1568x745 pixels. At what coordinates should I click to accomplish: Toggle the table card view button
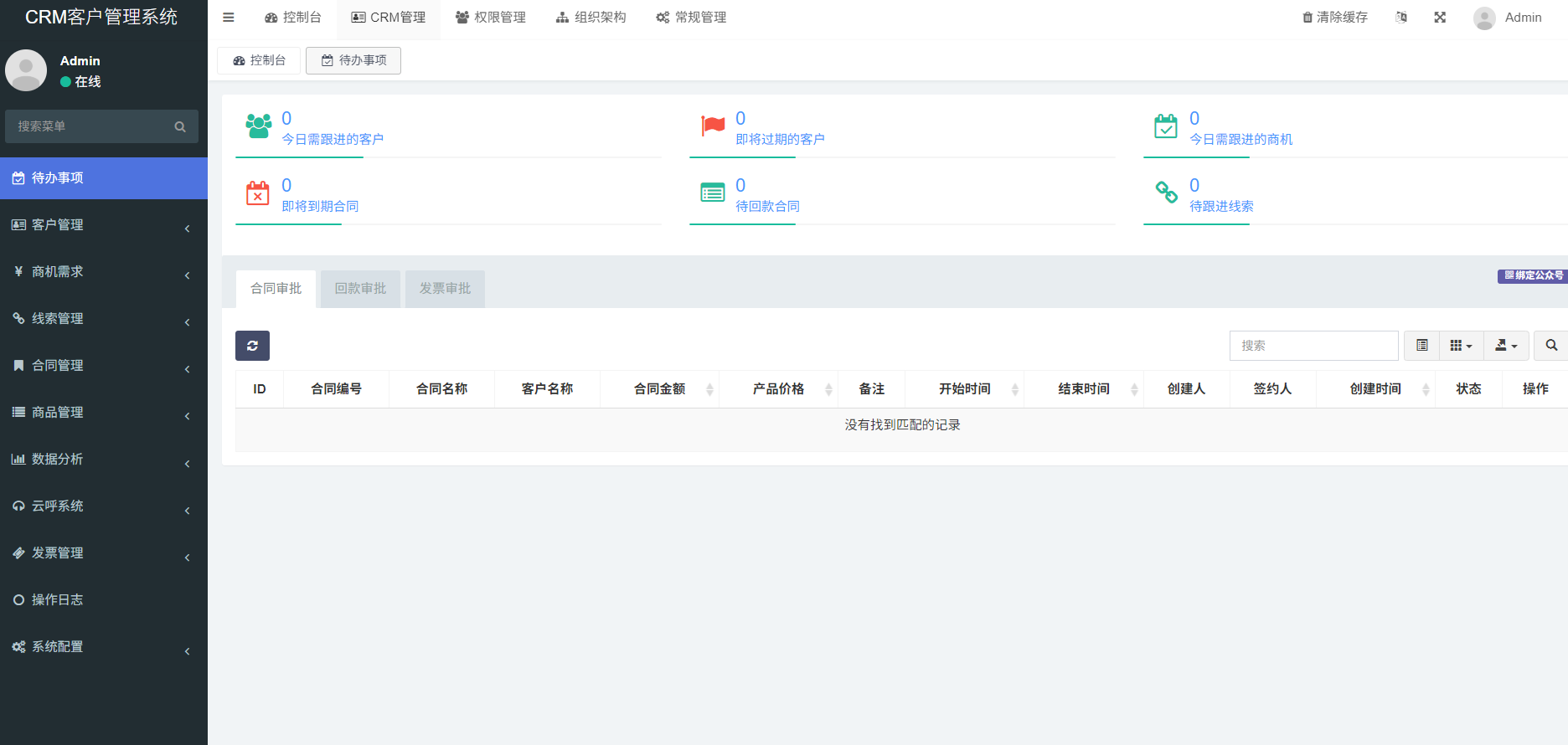1421,346
